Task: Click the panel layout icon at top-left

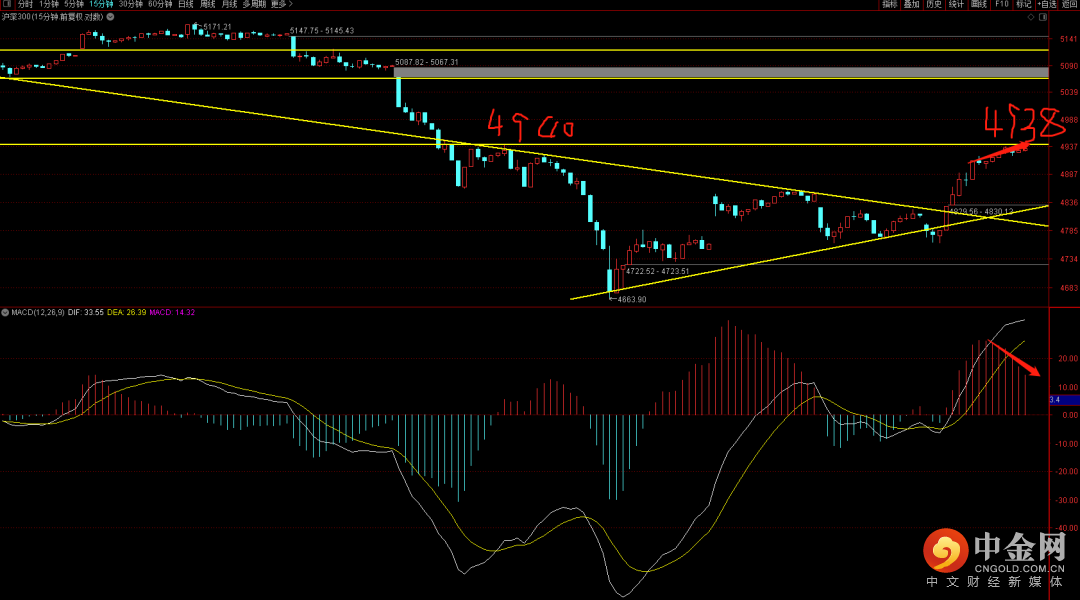Action: pos(6,5)
